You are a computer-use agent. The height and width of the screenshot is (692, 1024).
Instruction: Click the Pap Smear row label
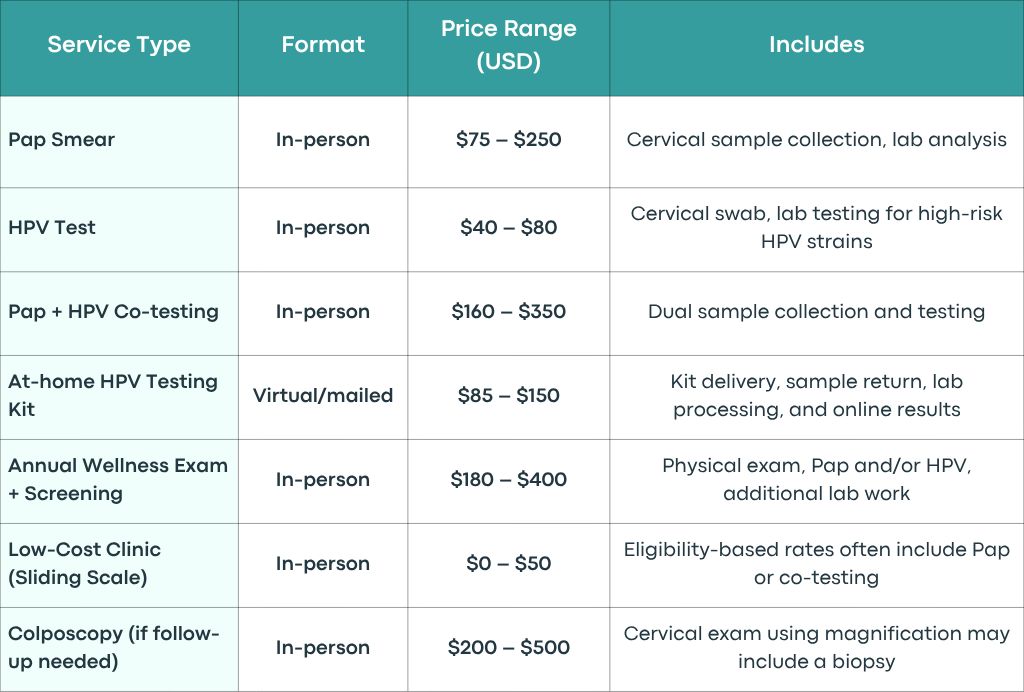point(61,139)
